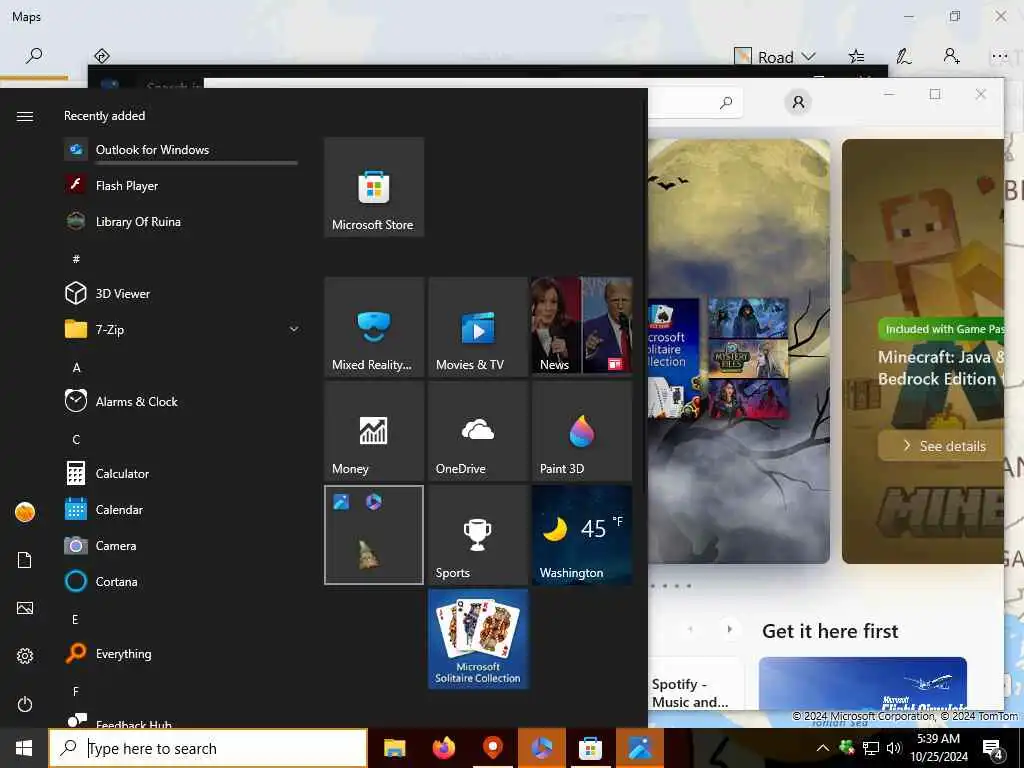Click Get it here first heading
This screenshot has width=1024, height=768.
830,631
